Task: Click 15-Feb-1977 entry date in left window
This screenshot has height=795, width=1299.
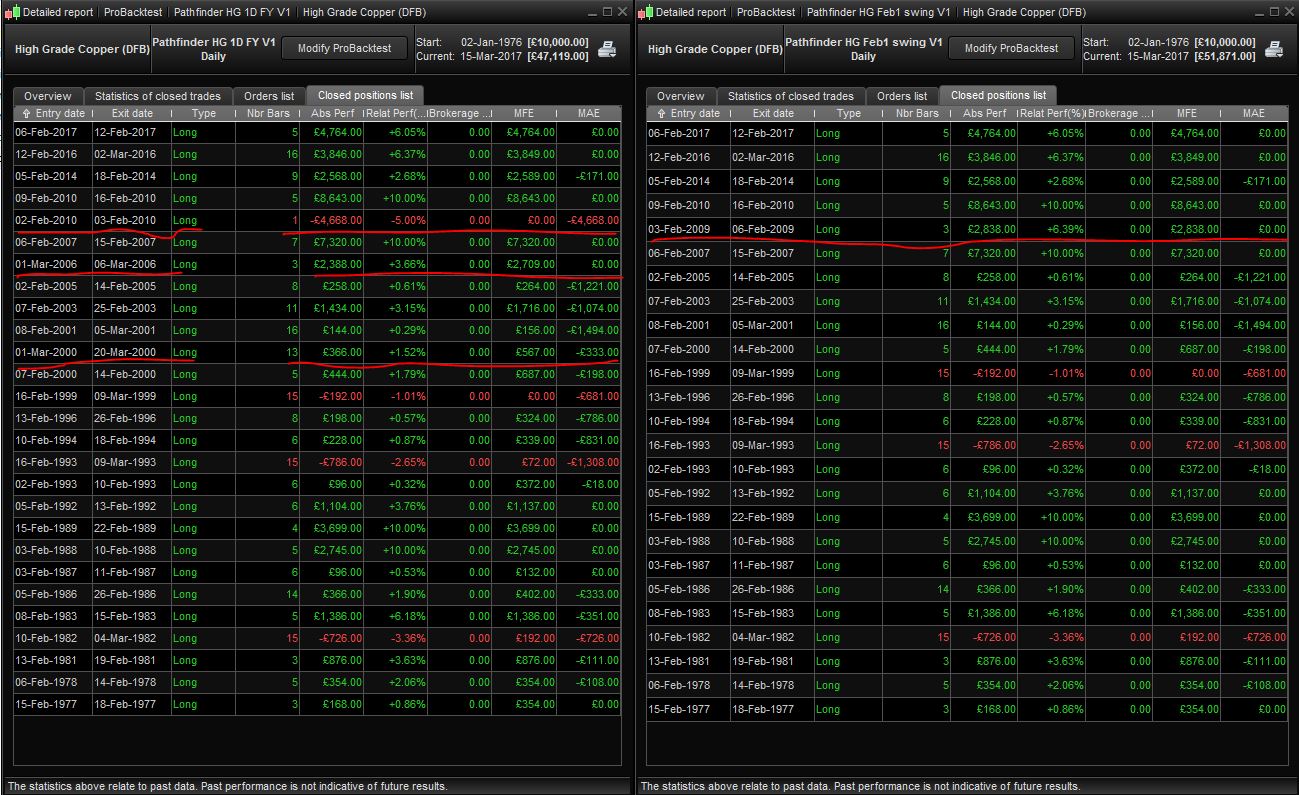Action: point(53,704)
